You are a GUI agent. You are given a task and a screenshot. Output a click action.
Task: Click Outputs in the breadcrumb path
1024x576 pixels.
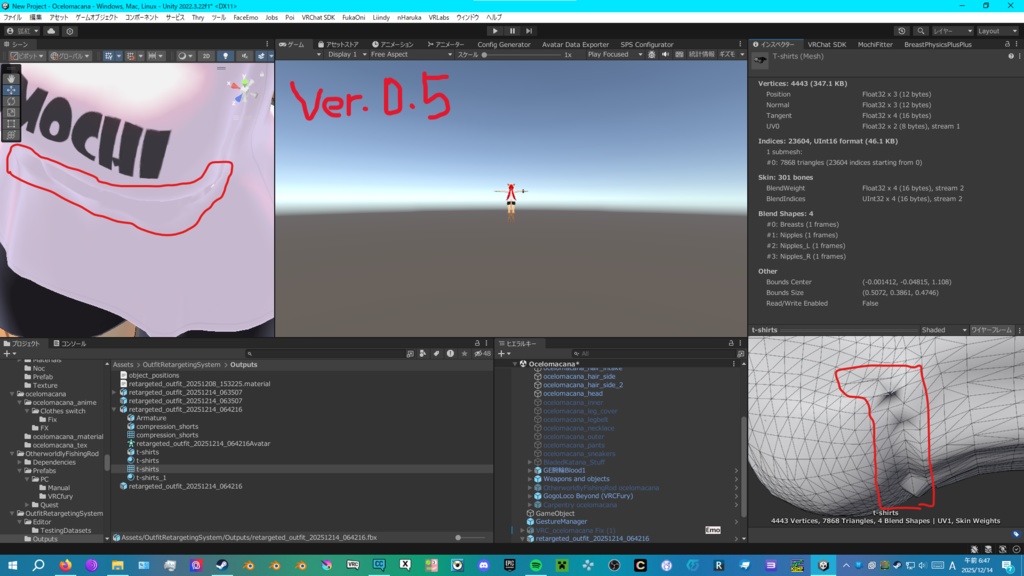pyautogui.click(x=244, y=365)
